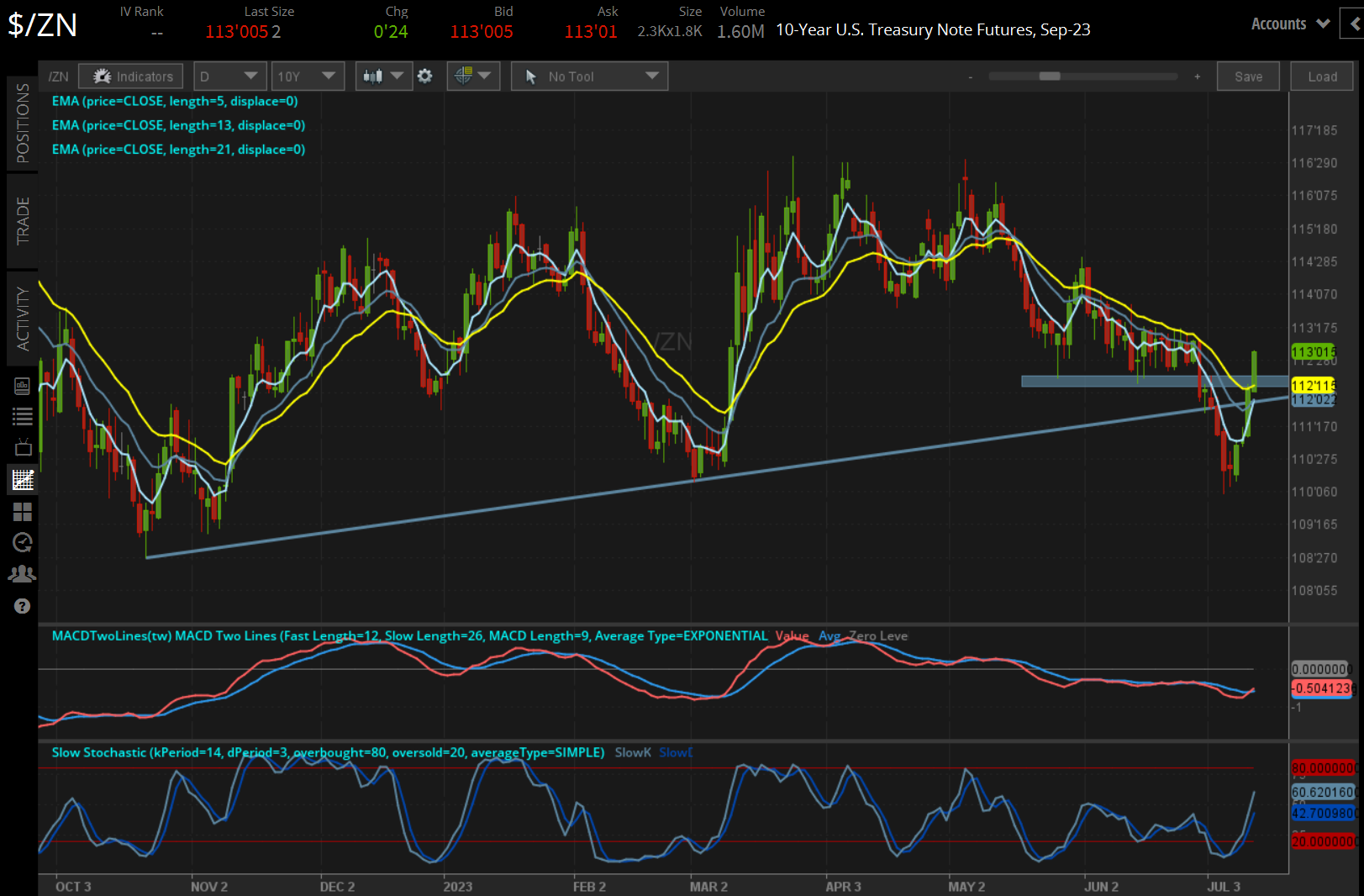Viewport: 1364px width, 896px height.
Task: Click the community people icon in the sidebar
Action: click(x=22, y=573)
